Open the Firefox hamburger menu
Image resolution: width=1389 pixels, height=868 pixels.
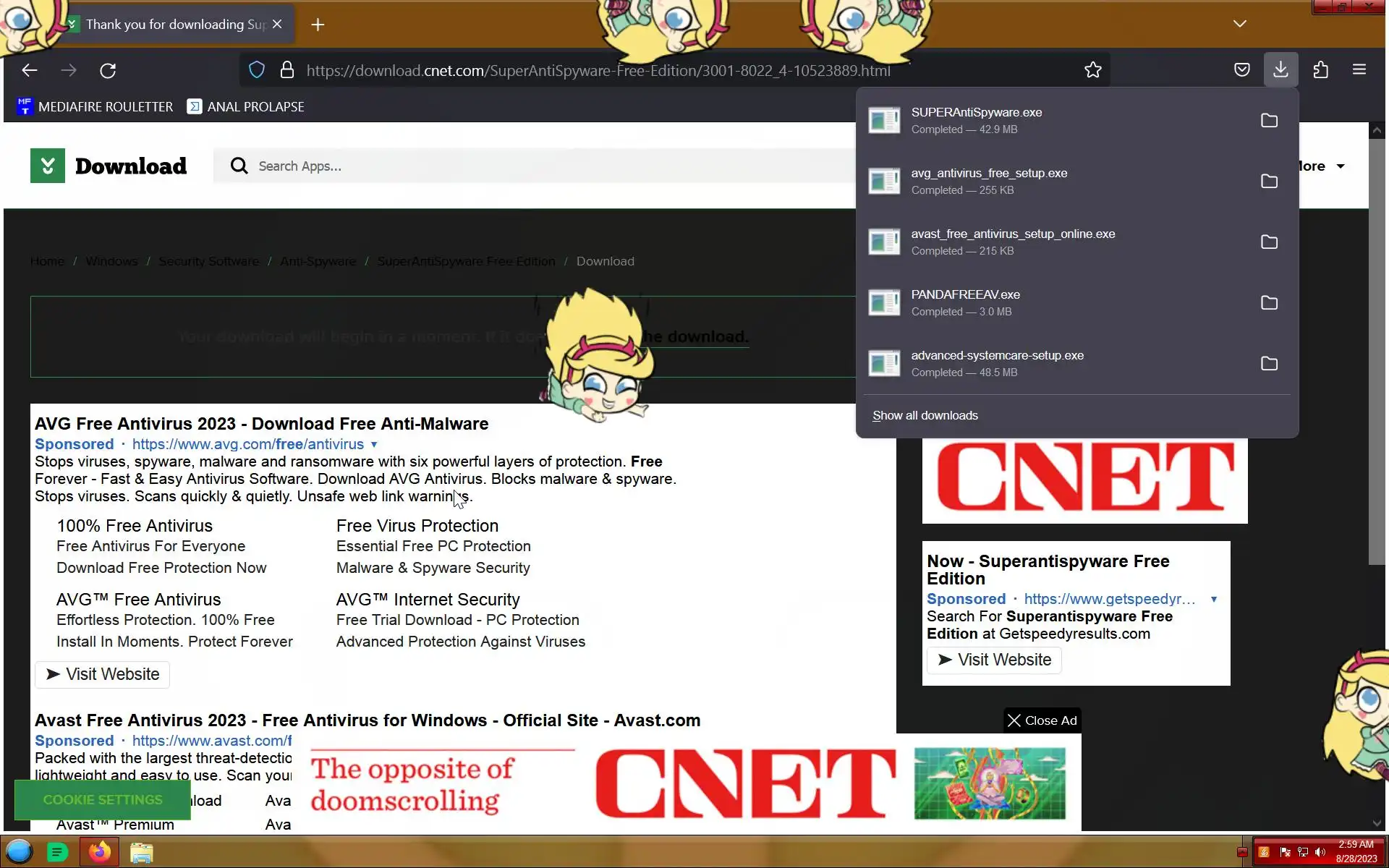click(x=1359, y=69)
